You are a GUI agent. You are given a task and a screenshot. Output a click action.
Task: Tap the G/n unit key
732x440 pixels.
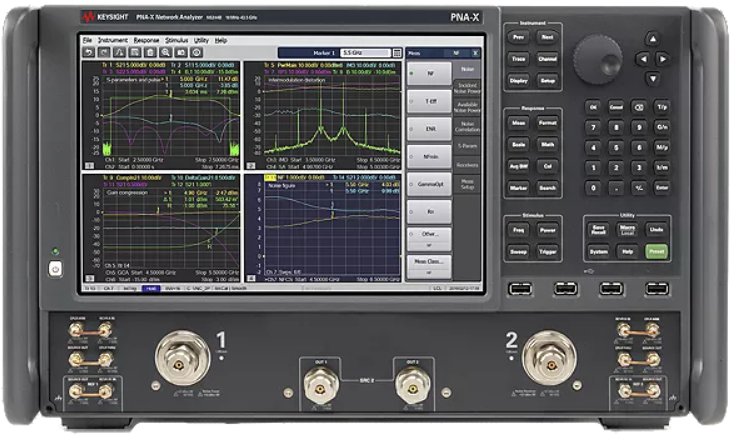tap(662, 127)
